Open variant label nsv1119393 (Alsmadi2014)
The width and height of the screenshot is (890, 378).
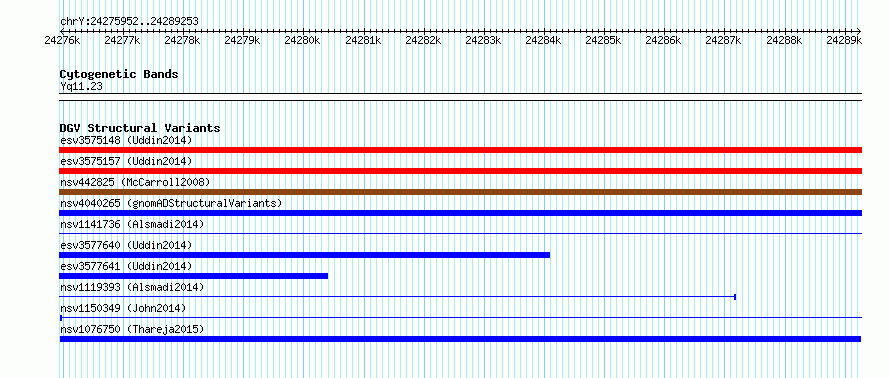(132, 287)
